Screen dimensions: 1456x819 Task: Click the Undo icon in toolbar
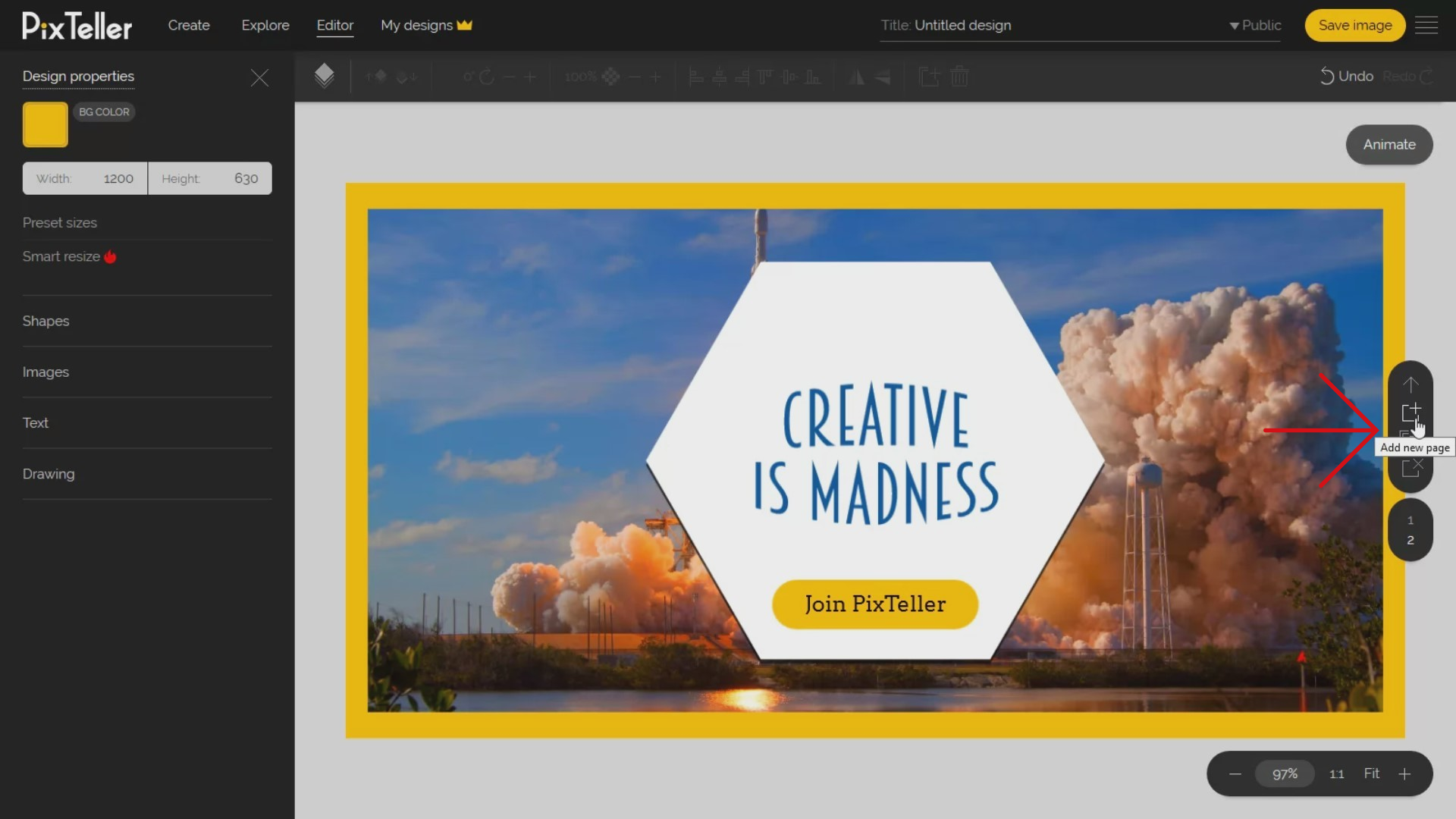point(1327,76)
